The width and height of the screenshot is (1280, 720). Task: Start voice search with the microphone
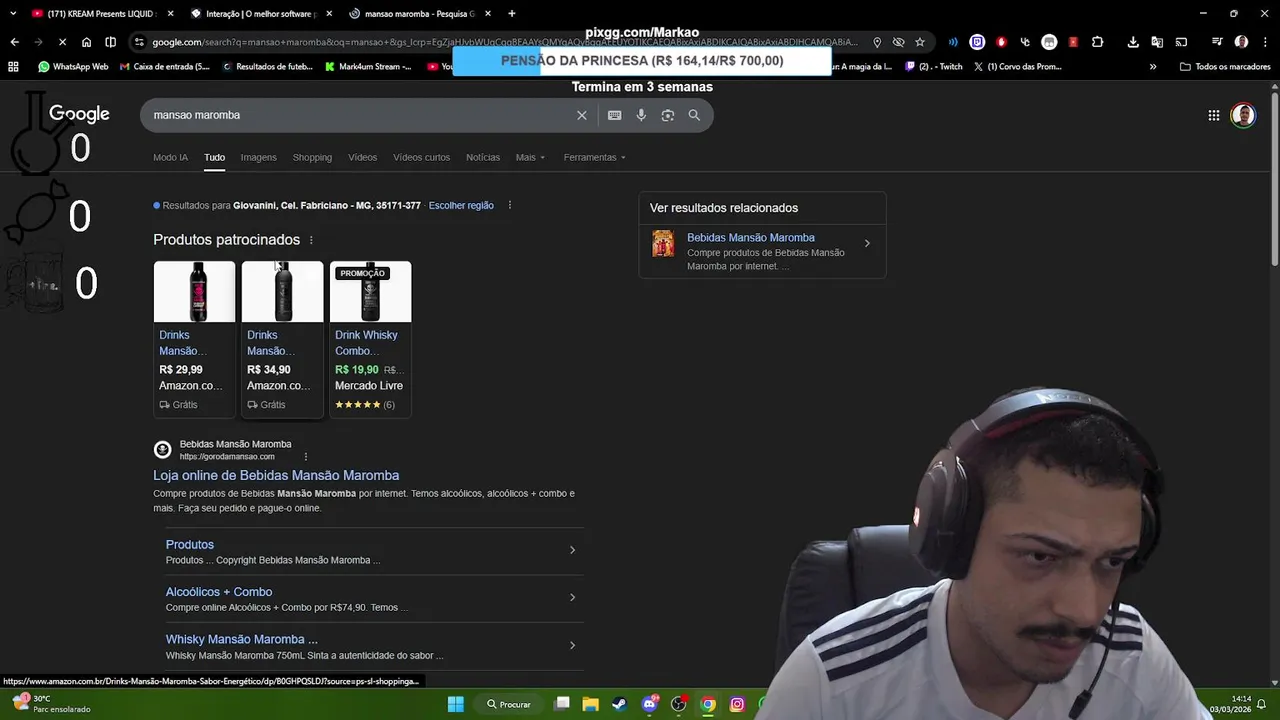641,115
